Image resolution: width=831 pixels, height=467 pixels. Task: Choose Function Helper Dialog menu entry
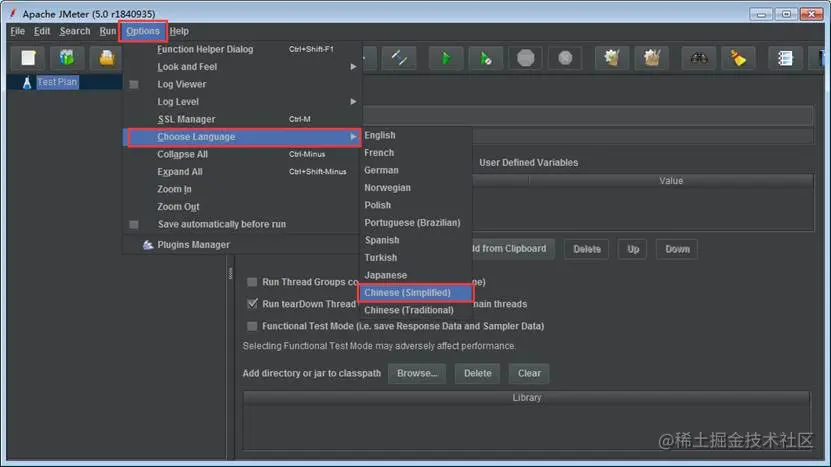click(243, 49)
